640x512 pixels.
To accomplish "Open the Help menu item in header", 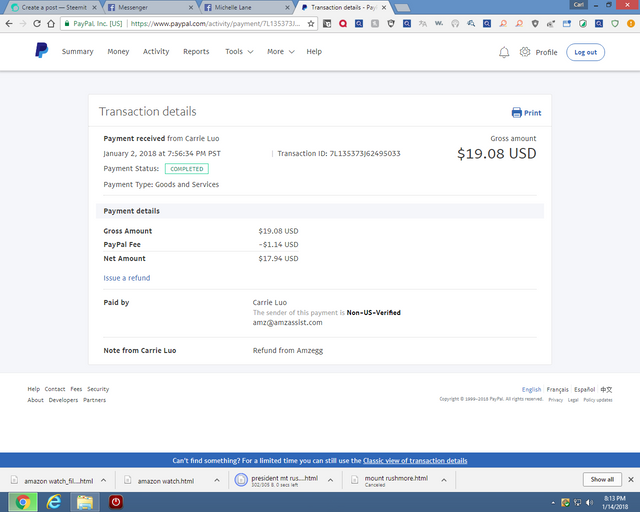I will point(314,51).
